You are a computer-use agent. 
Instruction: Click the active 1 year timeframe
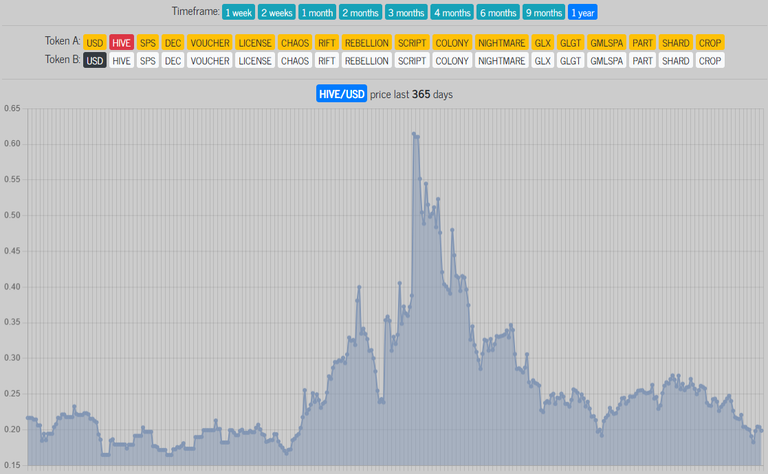pyautogui.click(x=583, y=12)
